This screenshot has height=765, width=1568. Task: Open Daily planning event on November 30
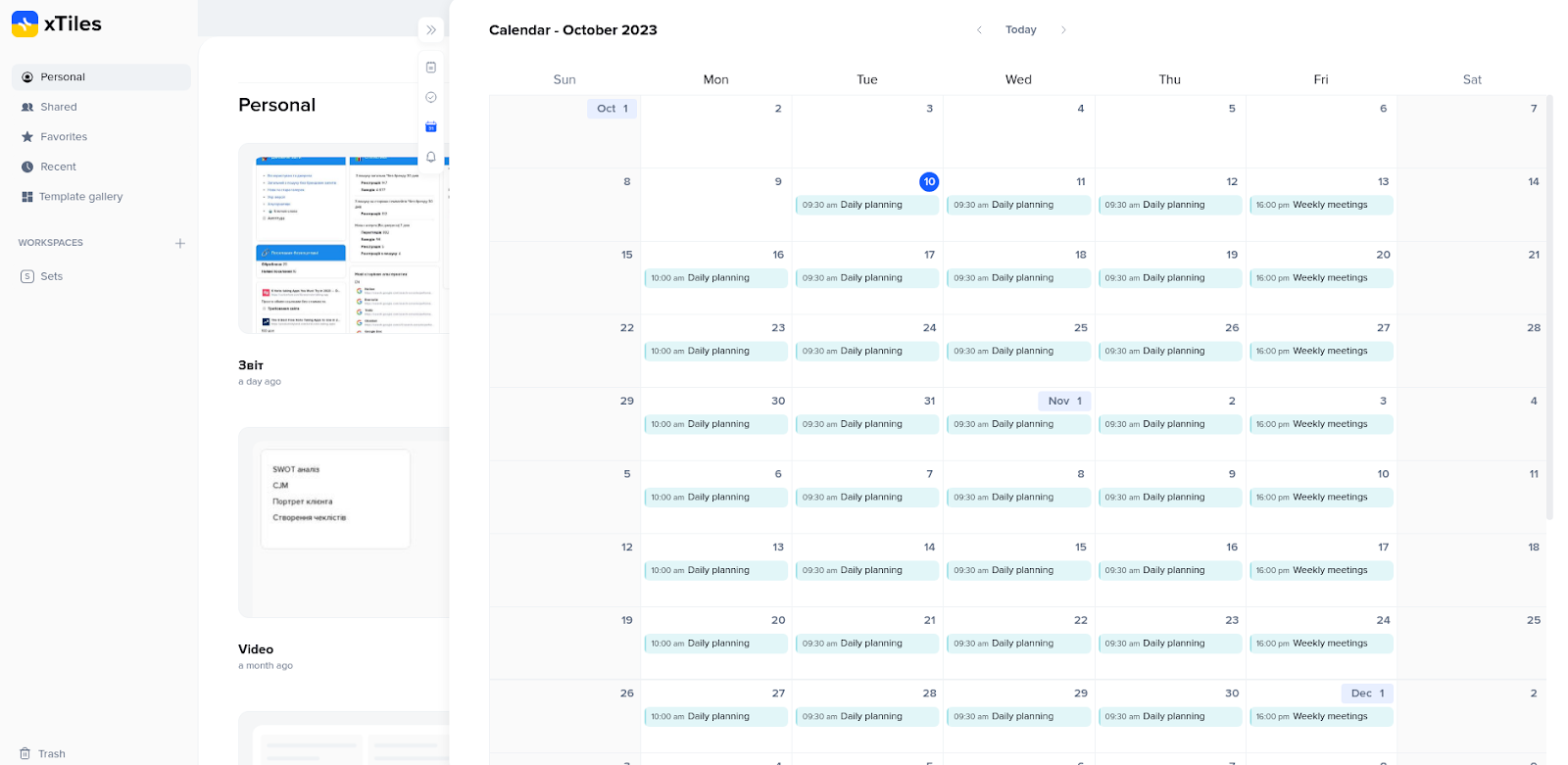[1170, 717]
